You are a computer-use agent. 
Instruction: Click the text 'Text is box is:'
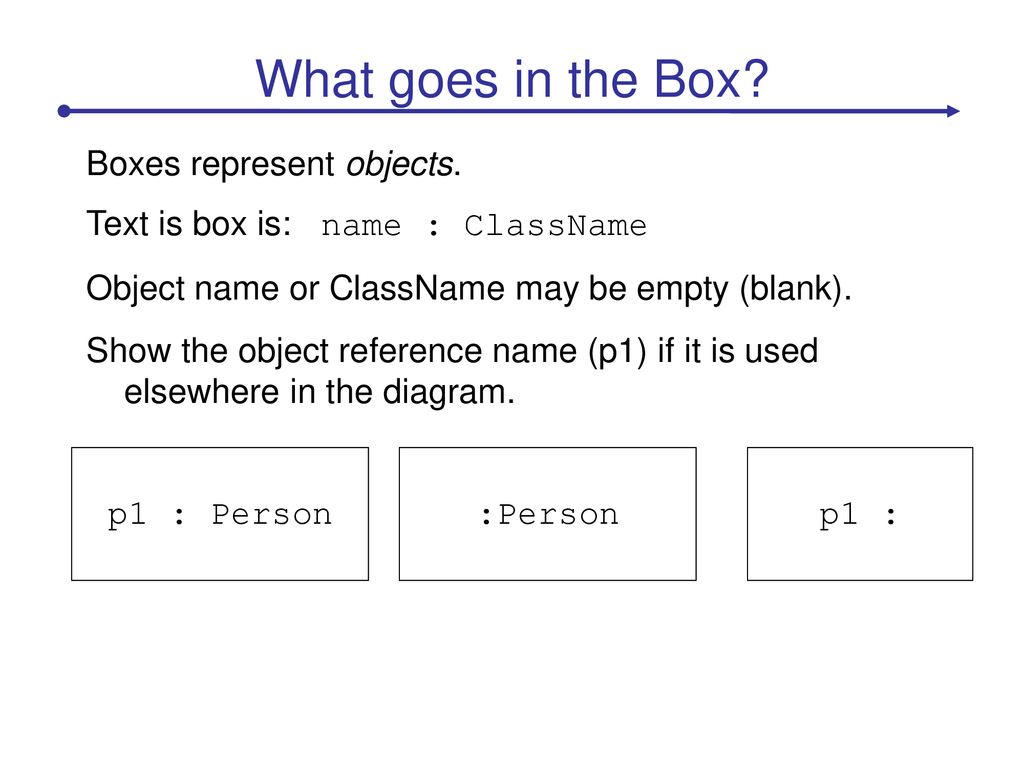[189, 224]
